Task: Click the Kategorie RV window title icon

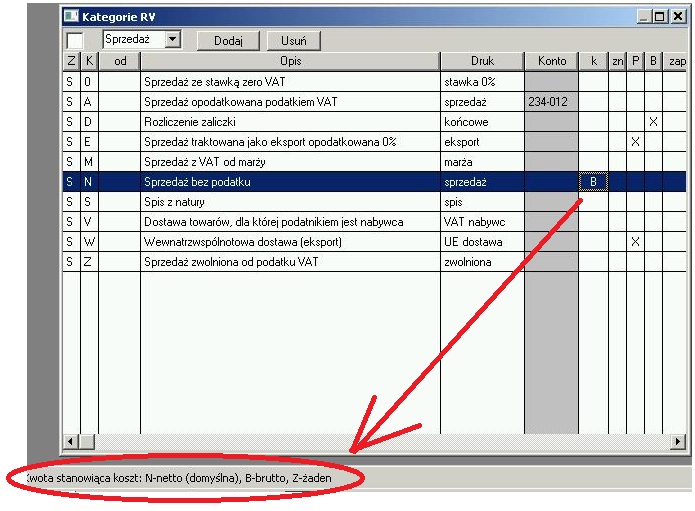Action: pyautogui.click(x=71, y=16)
